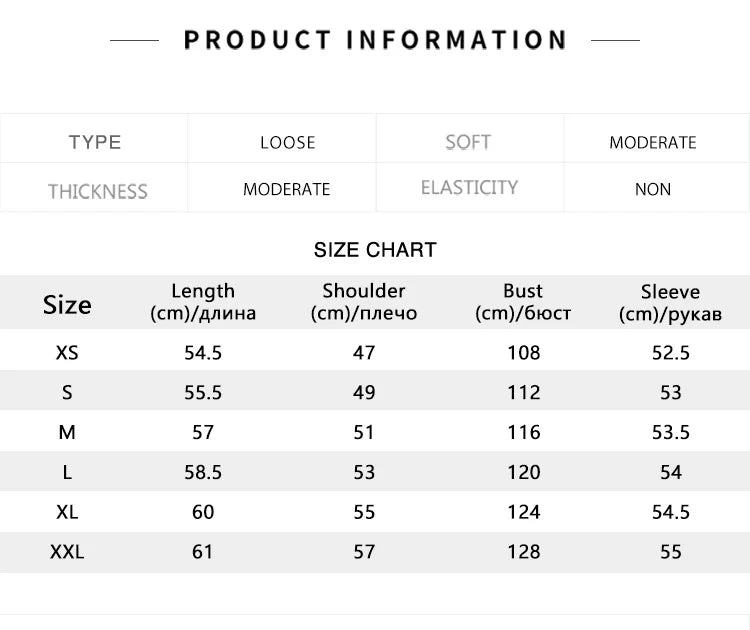Select the Shoulder (cm) column header
Viewport: 750px width, 630px height.
coord(364,302)
